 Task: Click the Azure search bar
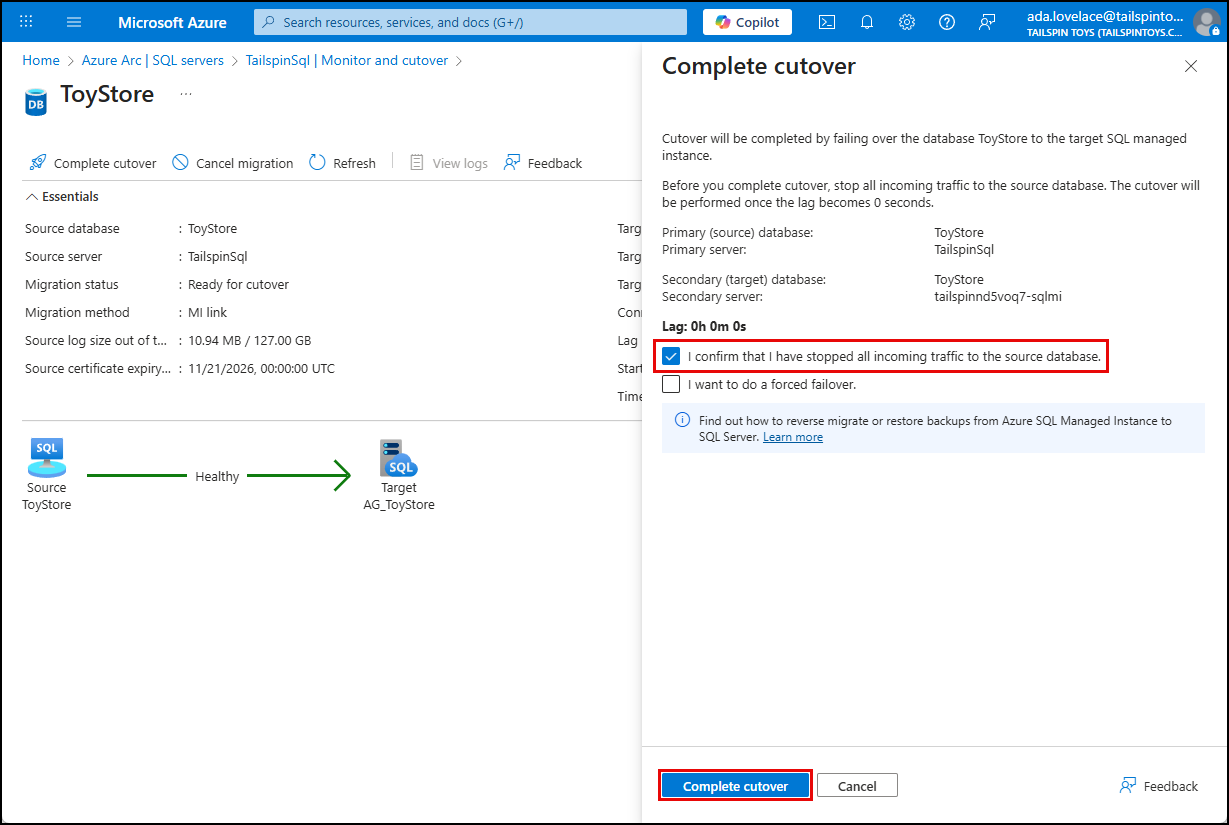[470, 21]
